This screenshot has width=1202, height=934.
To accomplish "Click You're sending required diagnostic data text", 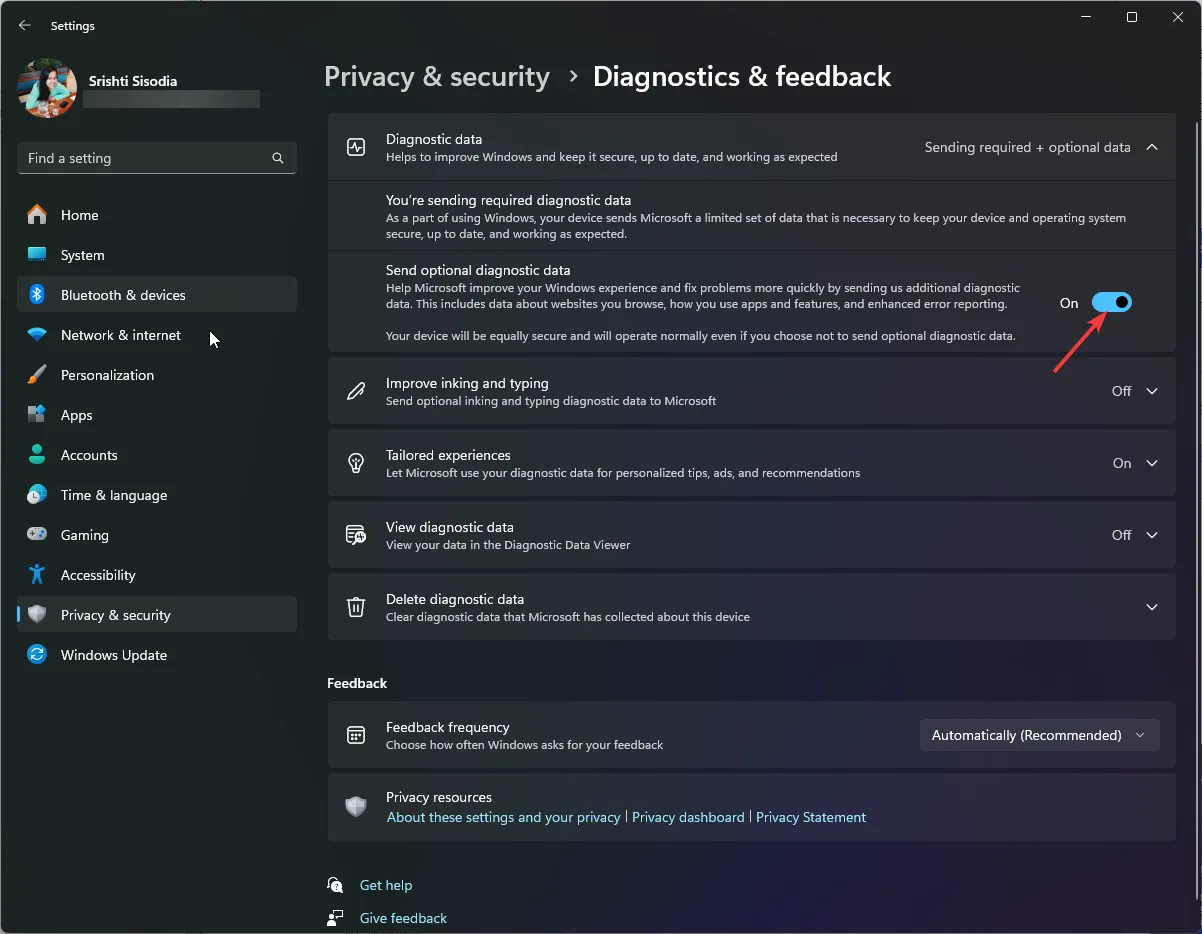I will click(508, 200).
